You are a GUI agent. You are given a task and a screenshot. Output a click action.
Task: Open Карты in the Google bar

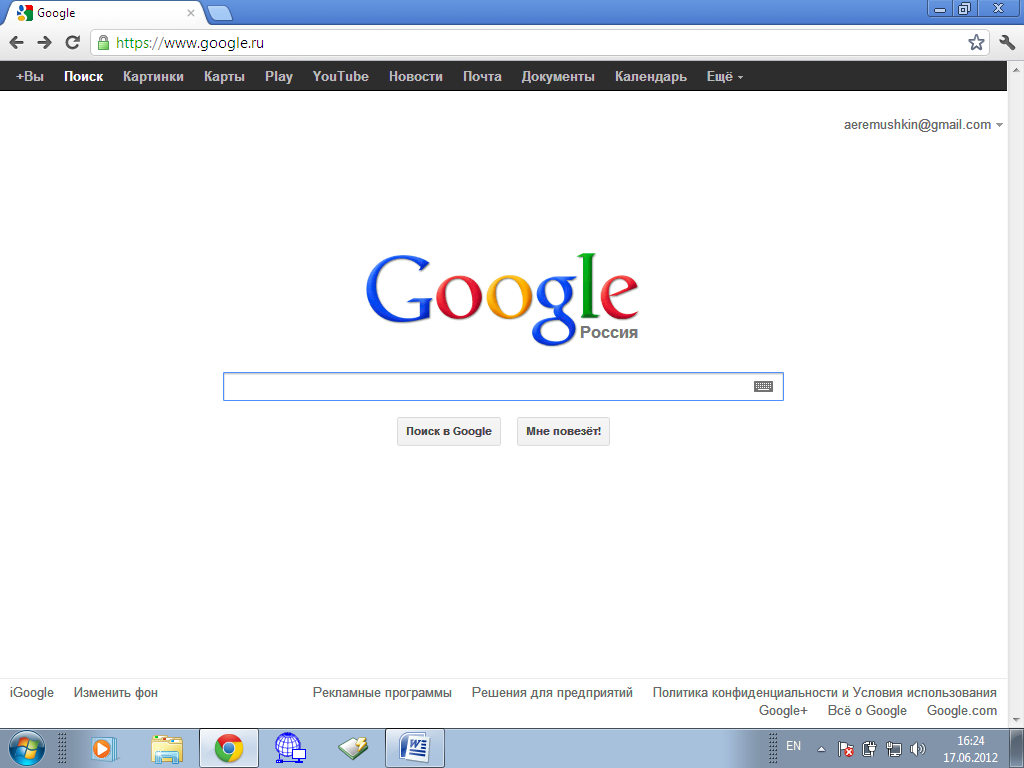coord(224,76)
